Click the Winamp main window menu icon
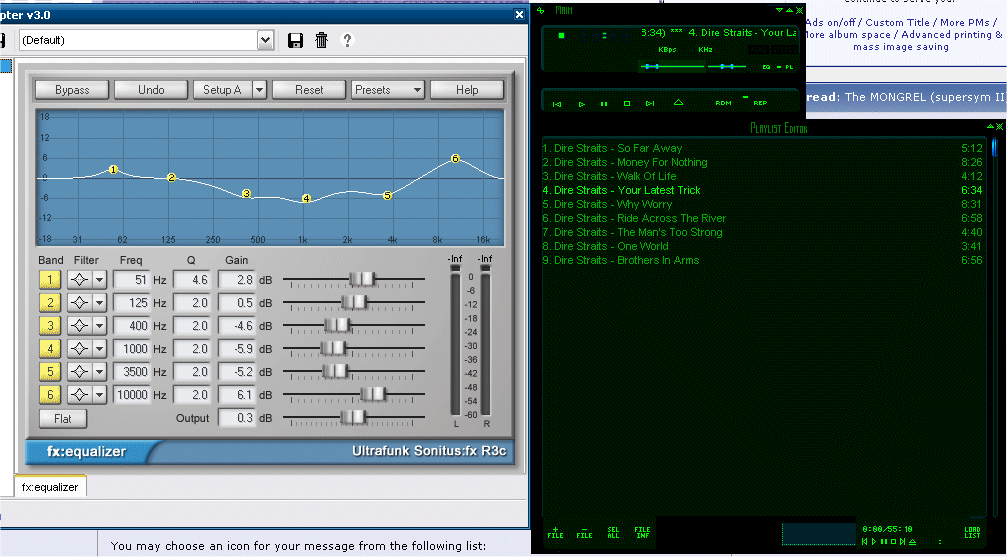Screen dimensions: 1007x557 541,10
